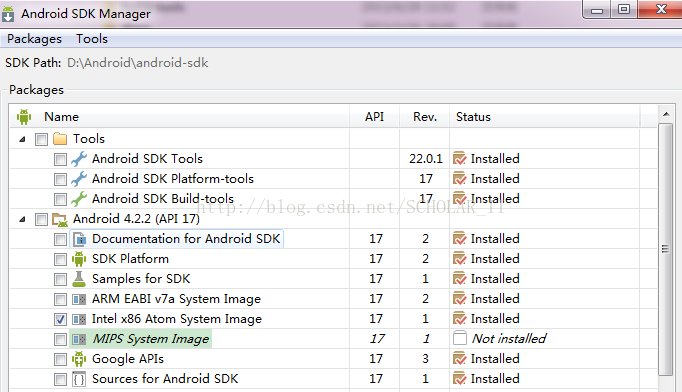Check the Google APIs checkbox

[x=60, y=359]
